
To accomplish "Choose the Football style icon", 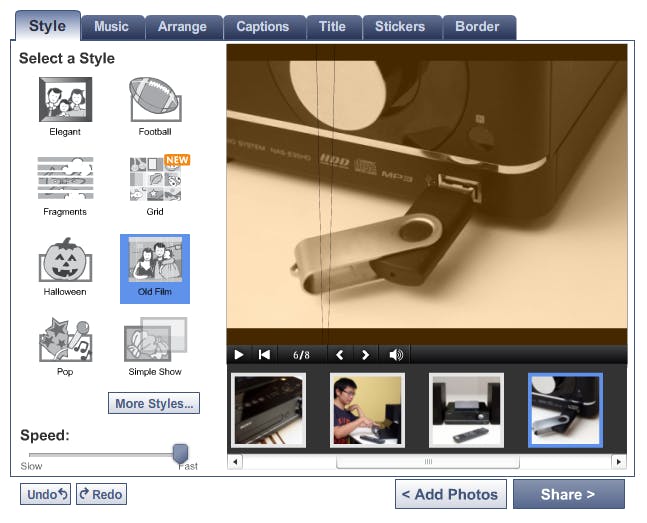I will tap(155, 100).
